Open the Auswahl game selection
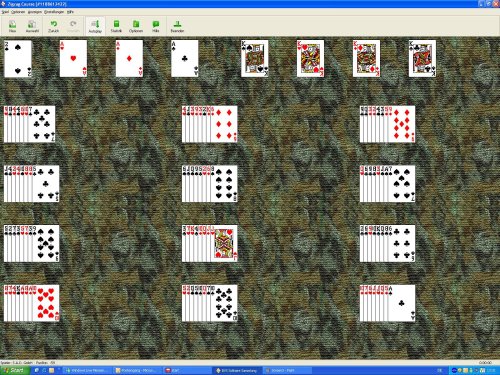The height and width of the screenshot is (375, 500). coord(32,26)
